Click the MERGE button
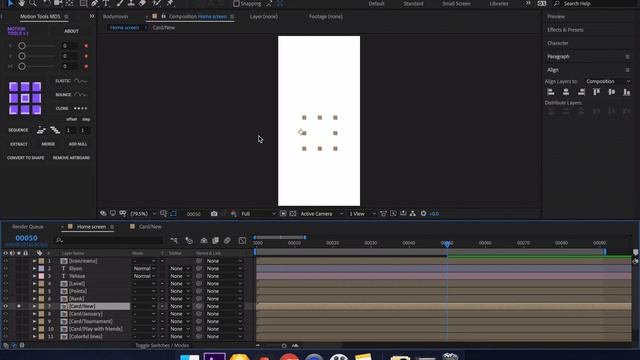The image size is (640, 360). [48, 144]
